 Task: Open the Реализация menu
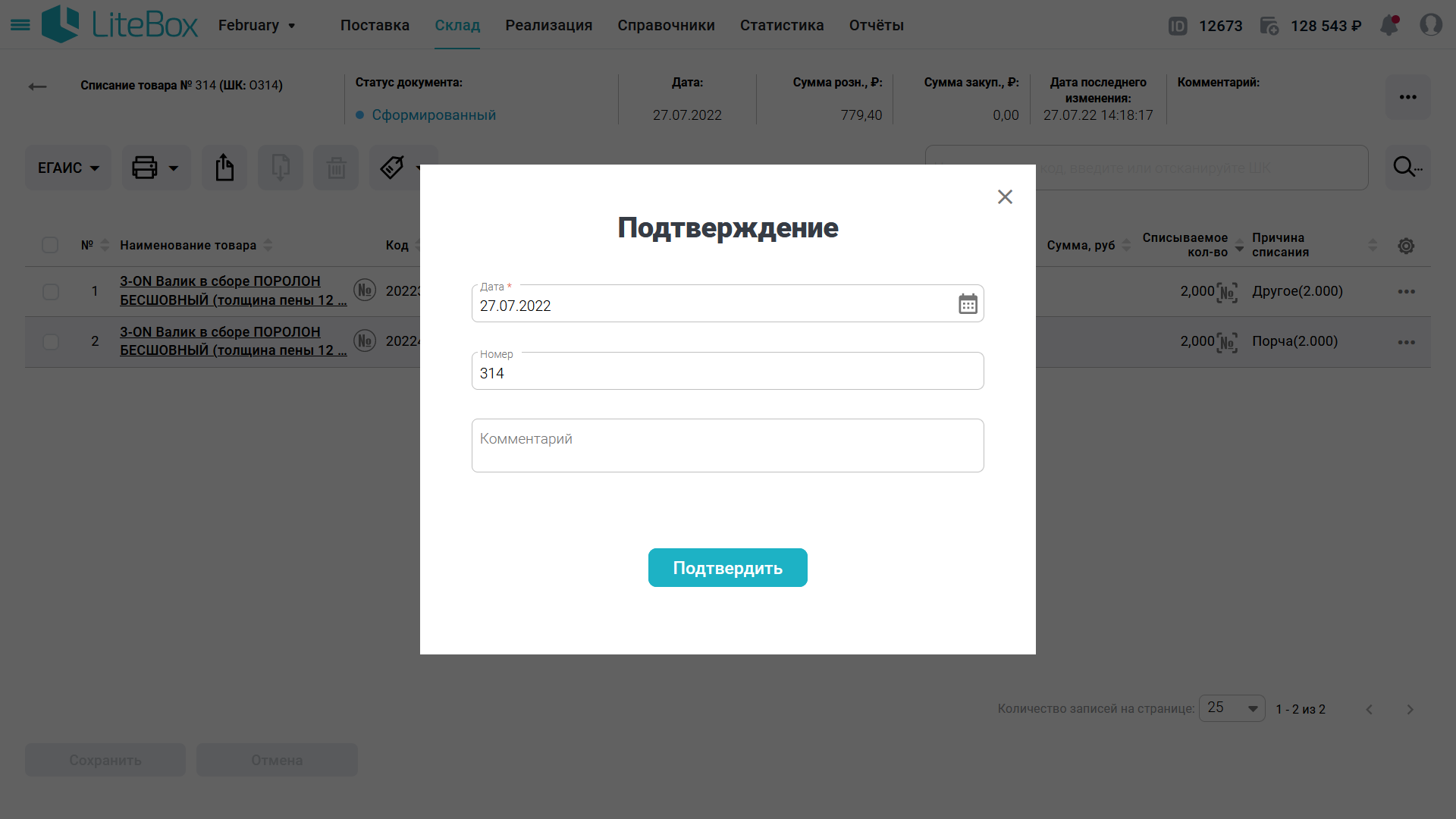point(549,25)
